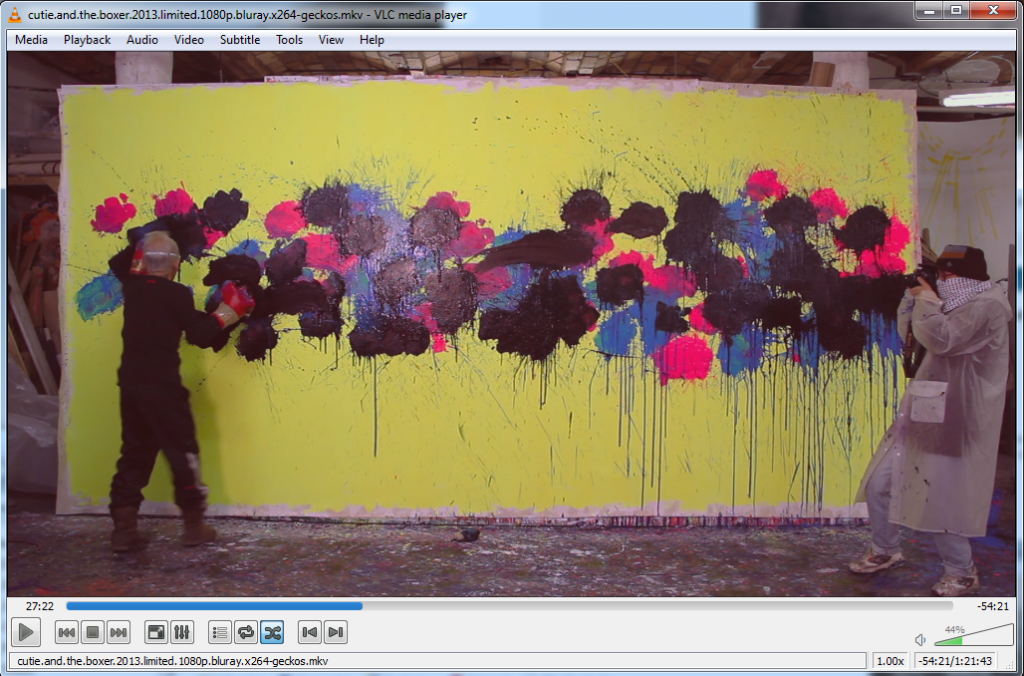Show the playlist view
Image resolution: width=1024 pixels, height=676 pixels.
click(x=220, y=632)
